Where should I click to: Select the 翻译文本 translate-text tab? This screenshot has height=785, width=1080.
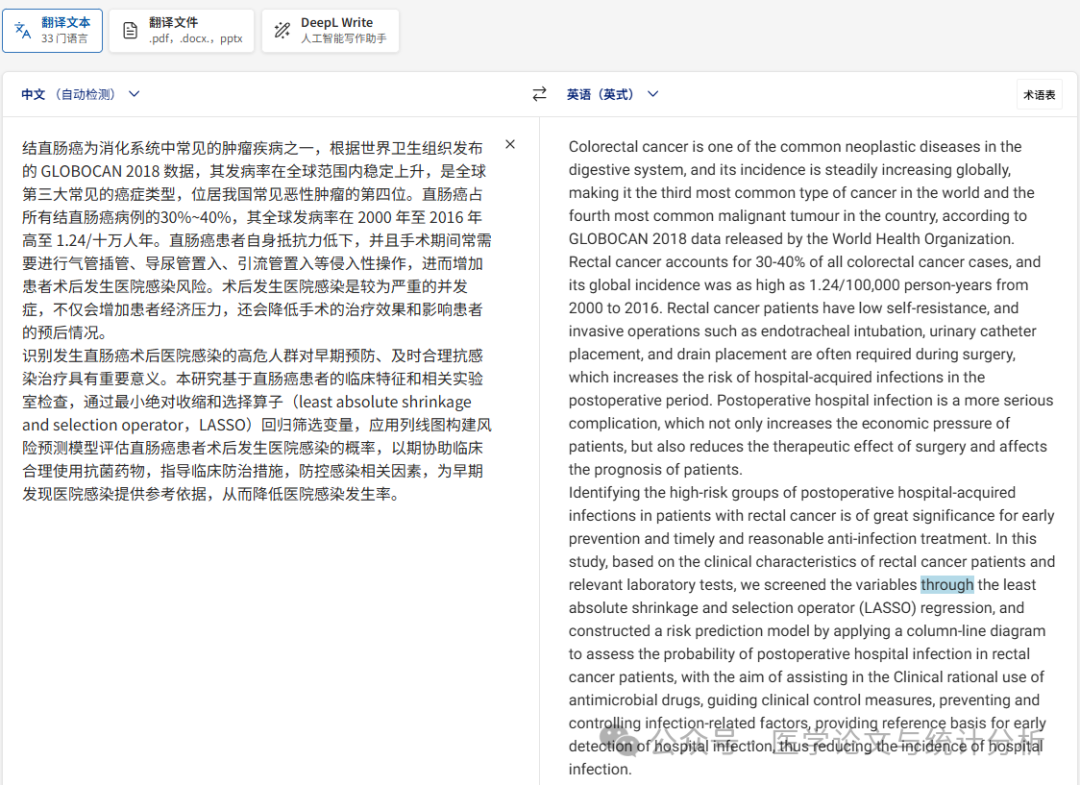[x=52, y=30]
